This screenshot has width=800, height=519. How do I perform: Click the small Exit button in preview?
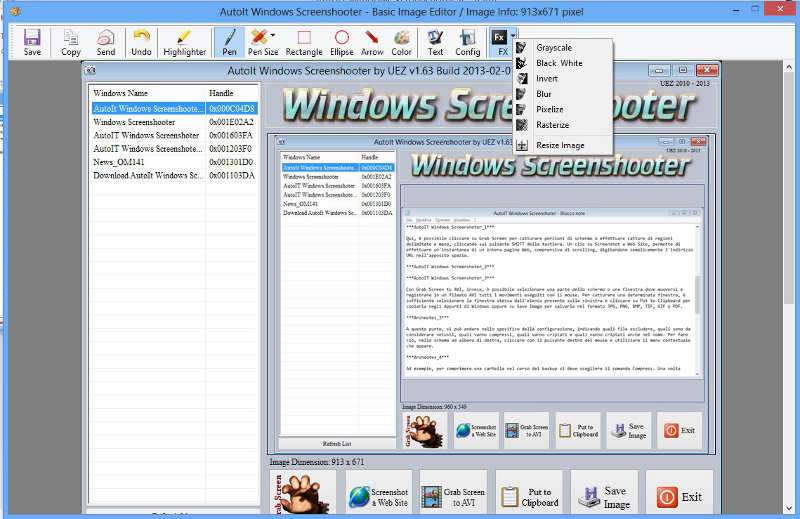(x=680, y=431)
